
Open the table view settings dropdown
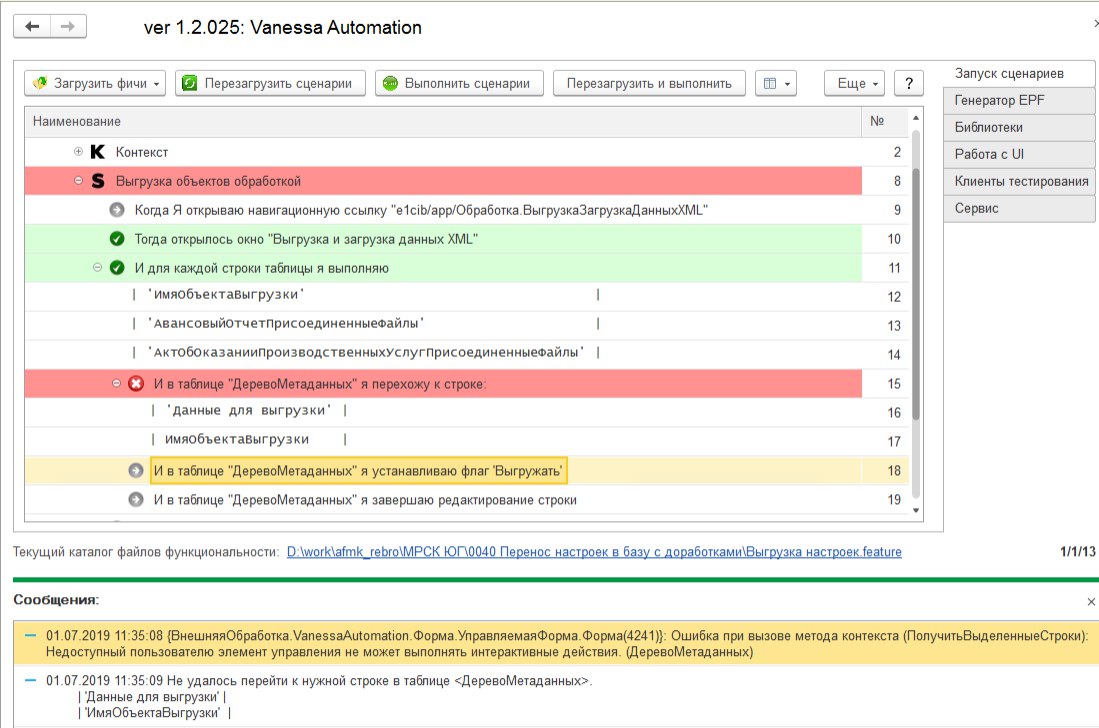pyautogui.click(x=776, y=83)
